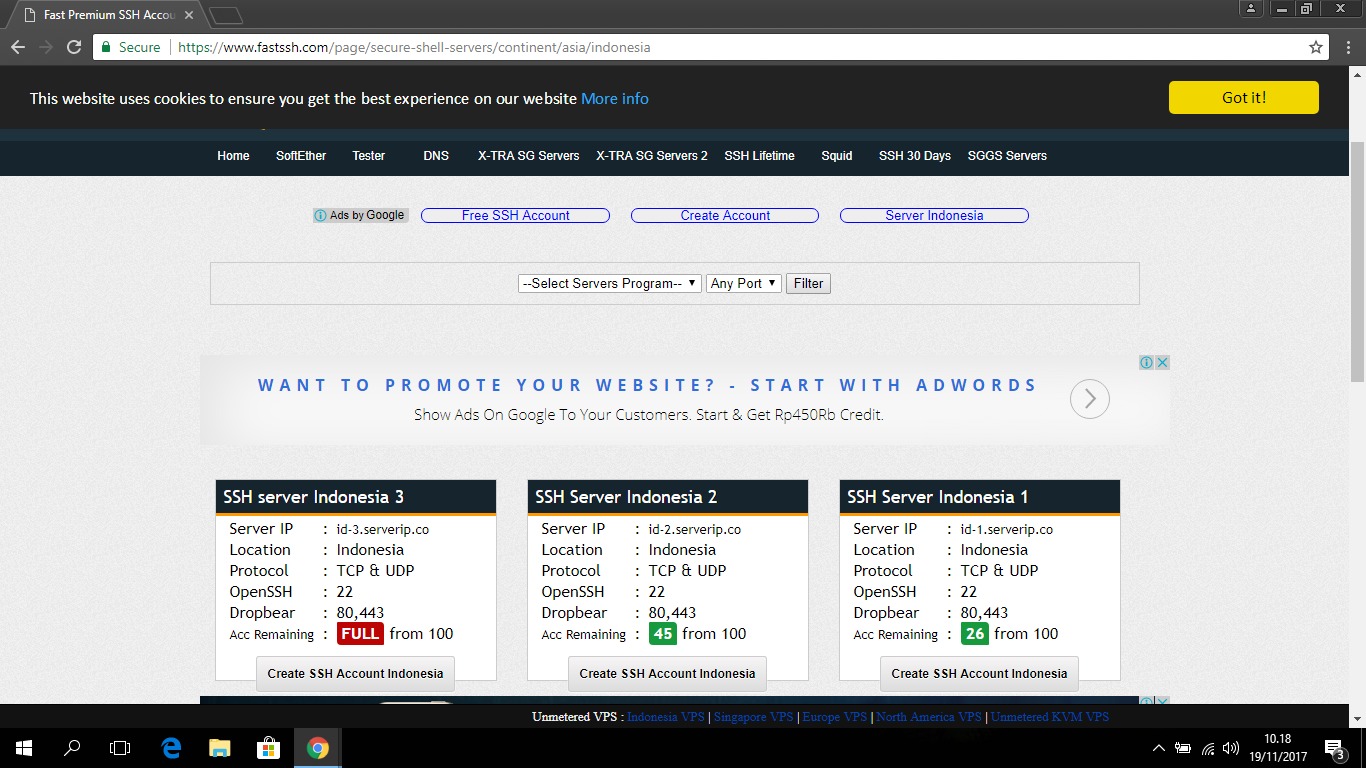The width and height of the screenshot is (1366, 768).
Task: Reload the page with refresh icon
Action: click(74, 47)
